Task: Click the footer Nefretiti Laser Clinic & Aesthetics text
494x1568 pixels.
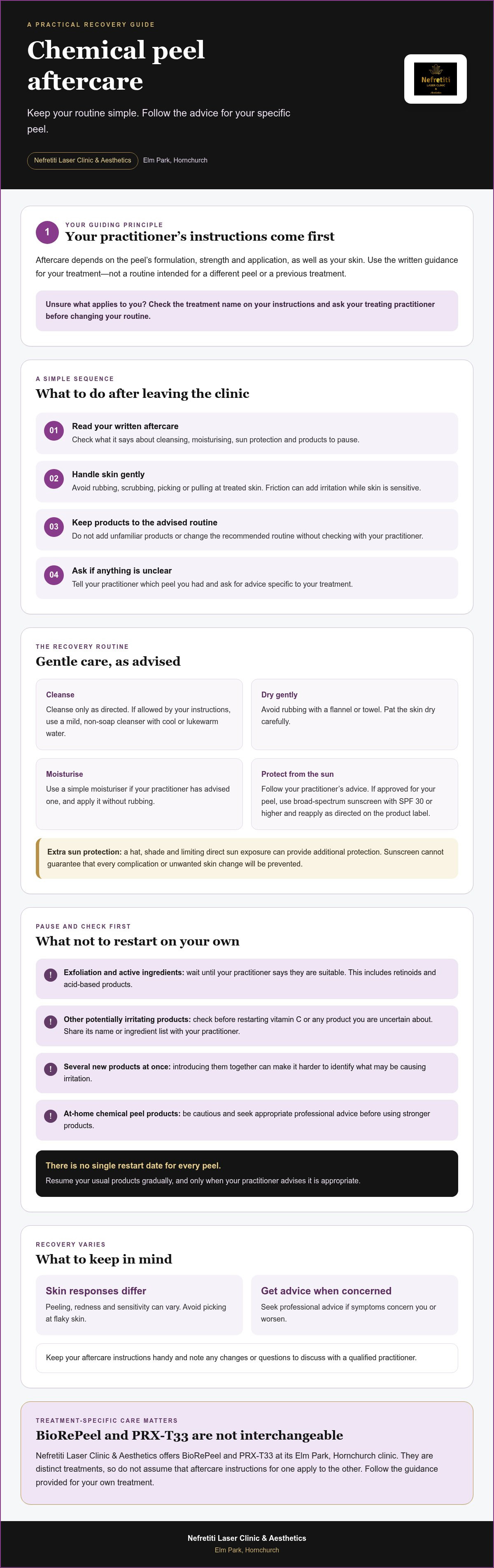Action: [x=247, y=1538]
